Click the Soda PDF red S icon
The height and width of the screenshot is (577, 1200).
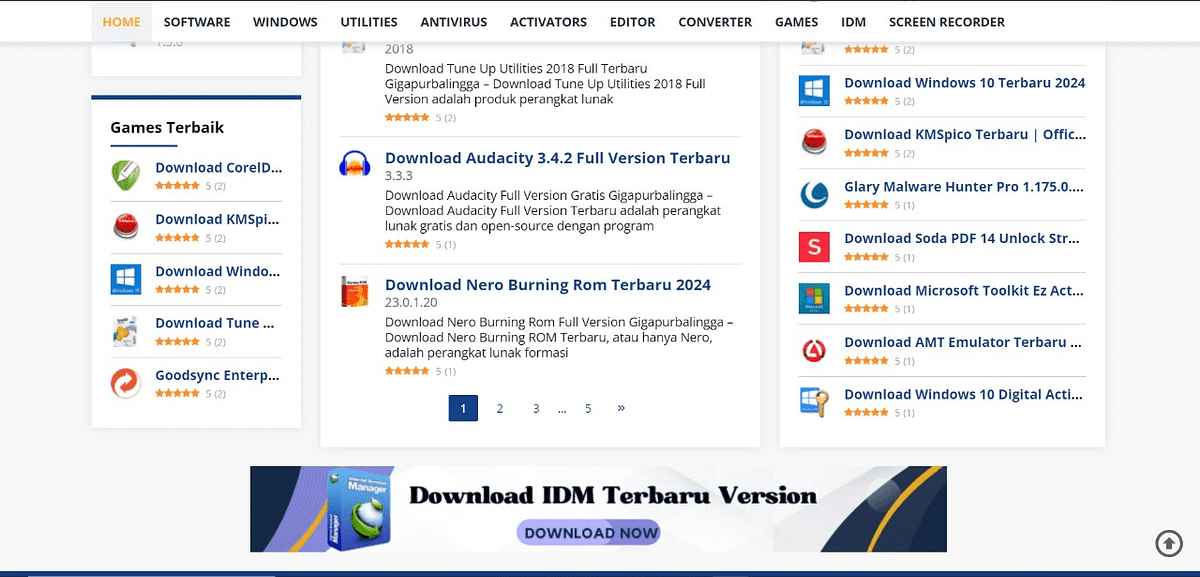pyautogui.click(x=815, y=246)
